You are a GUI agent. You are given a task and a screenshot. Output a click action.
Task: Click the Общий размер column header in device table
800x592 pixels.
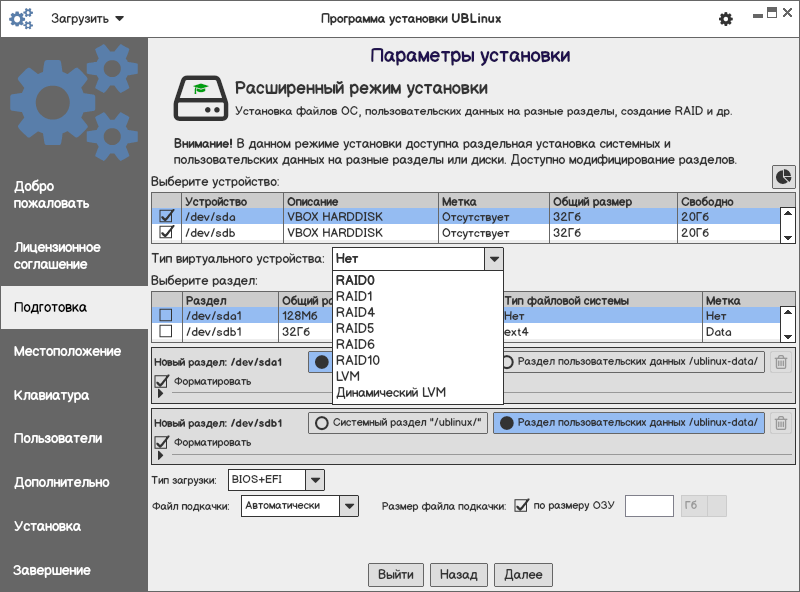point(613,201)
